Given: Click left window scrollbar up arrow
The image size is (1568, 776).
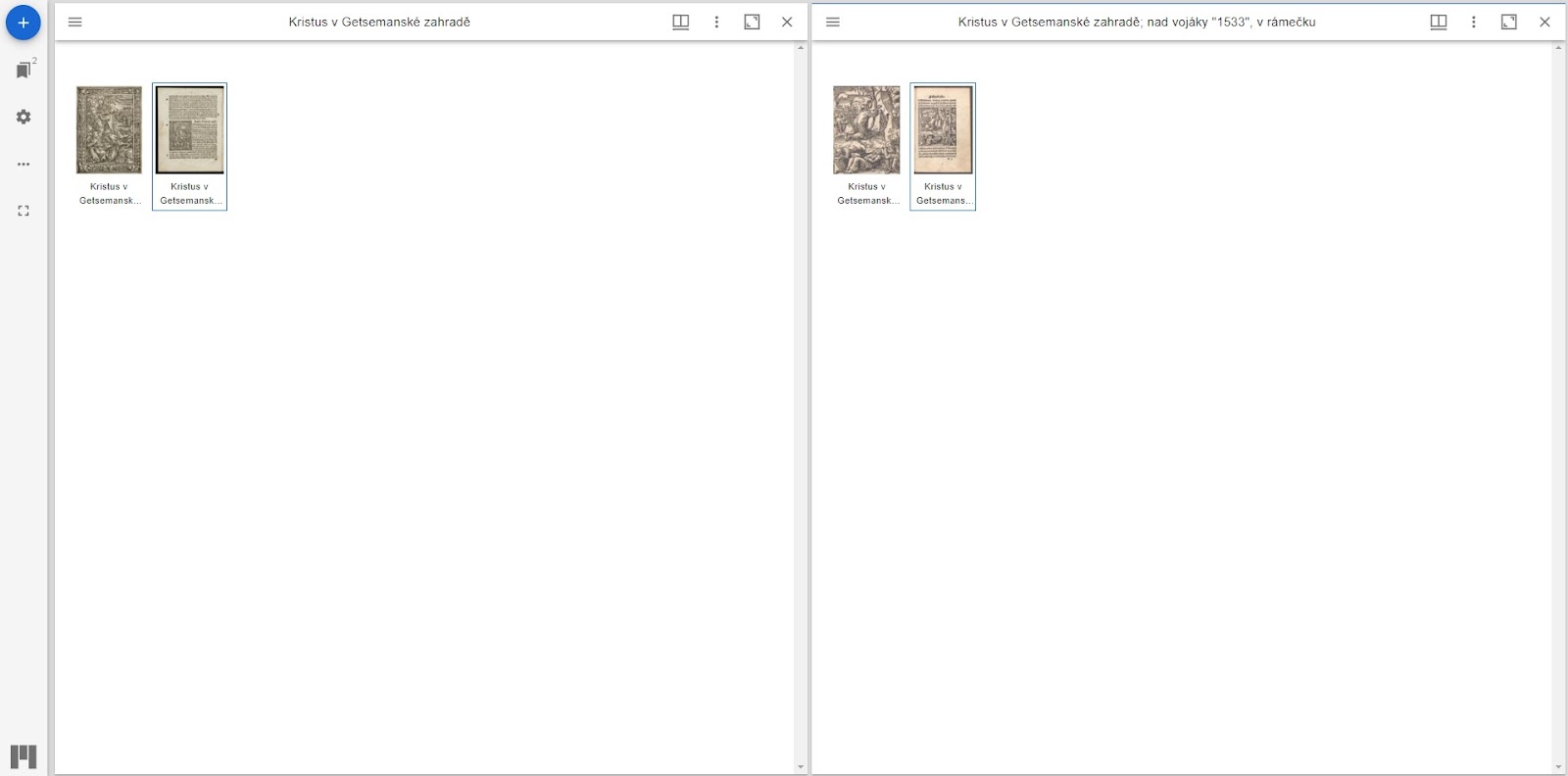Looking at the screenshot, I should pos(801,48).
